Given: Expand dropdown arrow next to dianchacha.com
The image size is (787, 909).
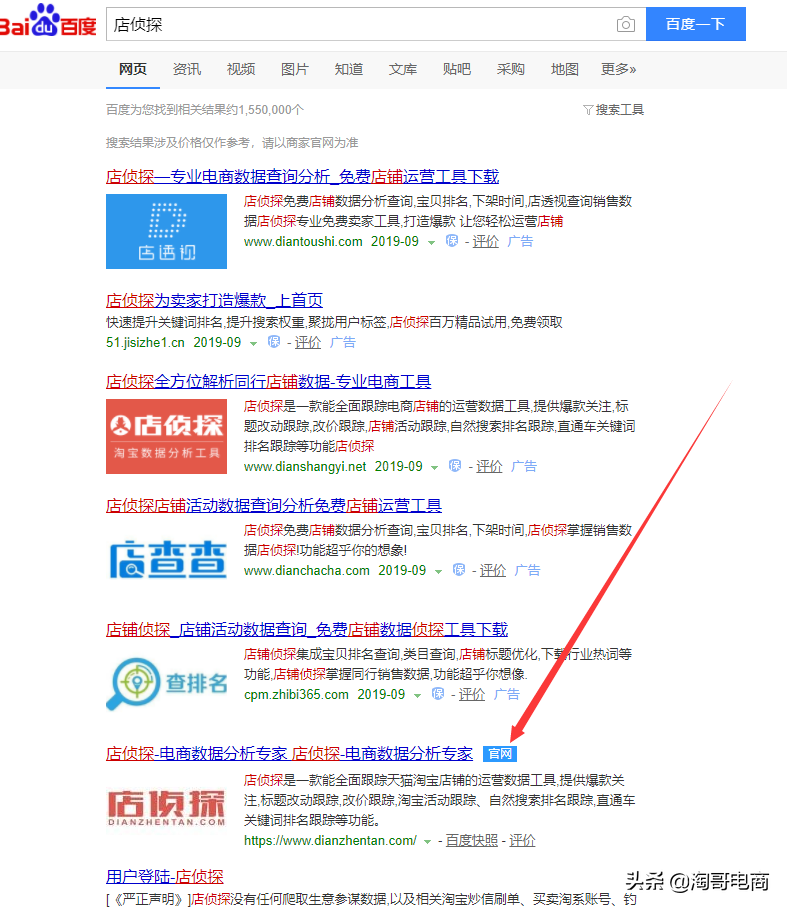Looking at the screenshot, I should tap(439, 572).
